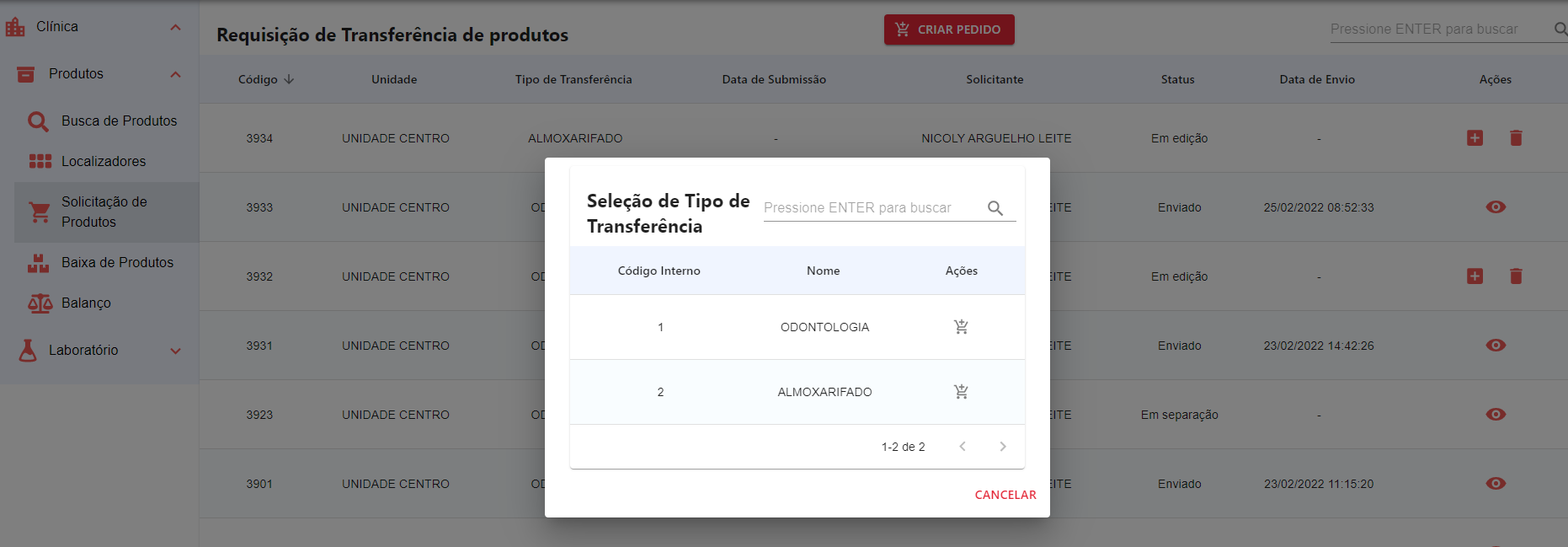Viewport: 1568px width, 547px height.
Task: Click CANCELAR to close the dialog
Action: coord(1005,495)
